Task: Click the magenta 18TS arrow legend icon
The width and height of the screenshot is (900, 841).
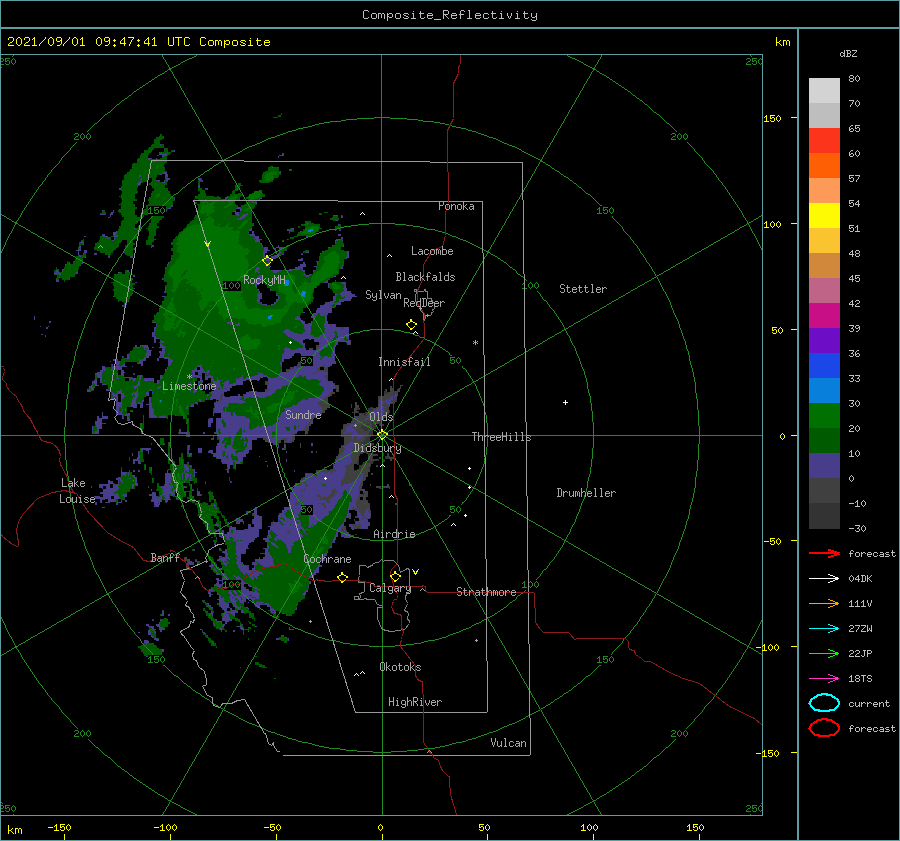Action: coord(824,679)
